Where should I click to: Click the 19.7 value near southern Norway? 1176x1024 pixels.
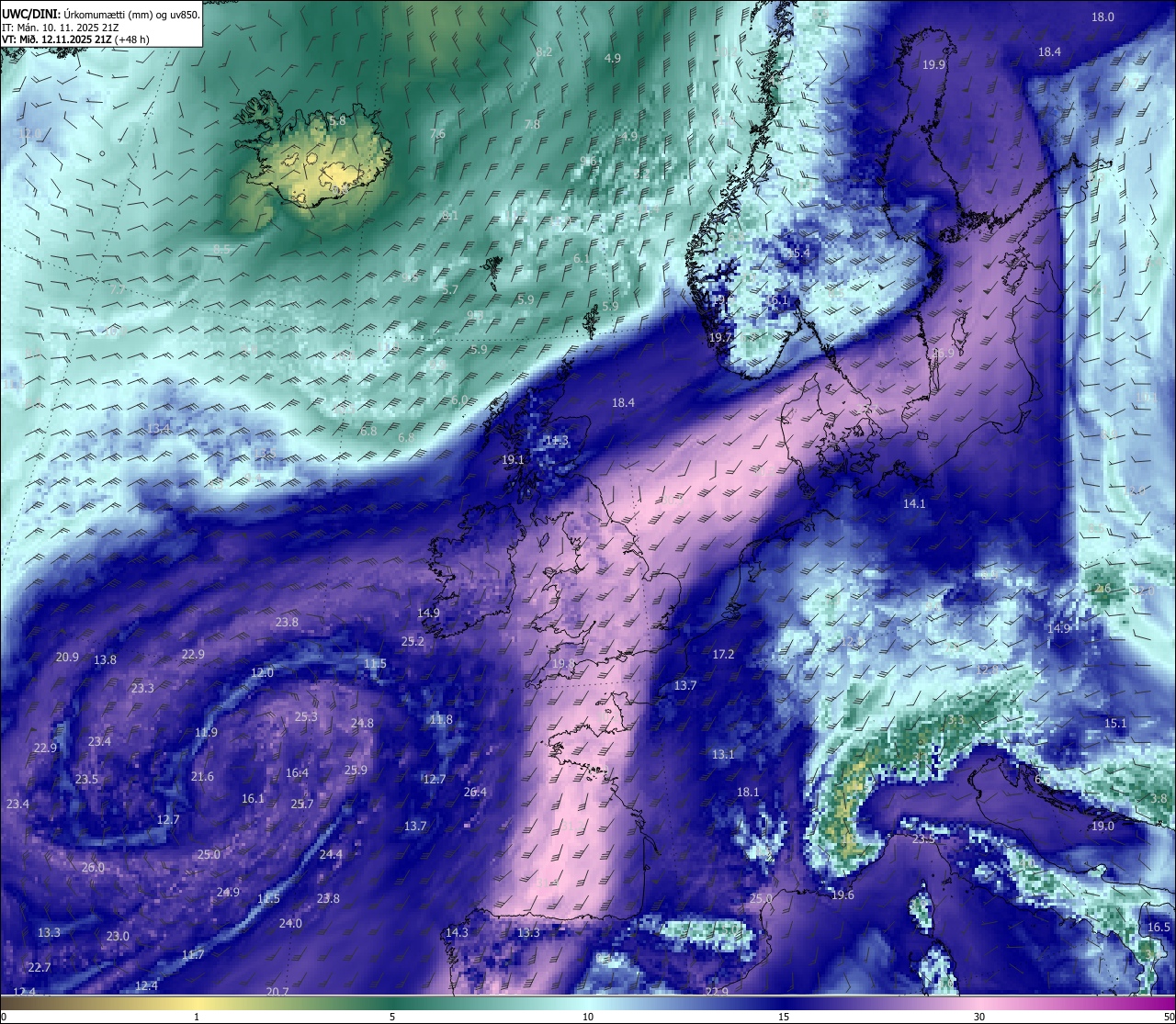(x=719, y=337)
